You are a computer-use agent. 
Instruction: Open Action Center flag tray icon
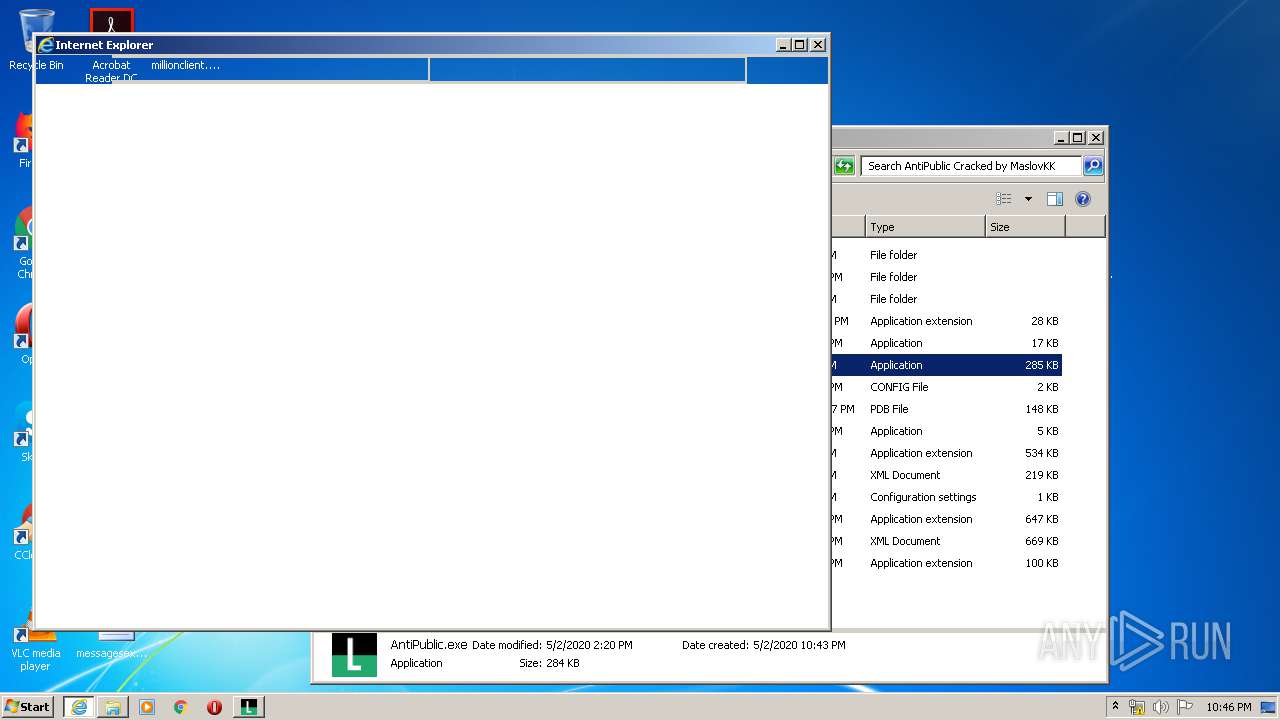point(1185,707)
